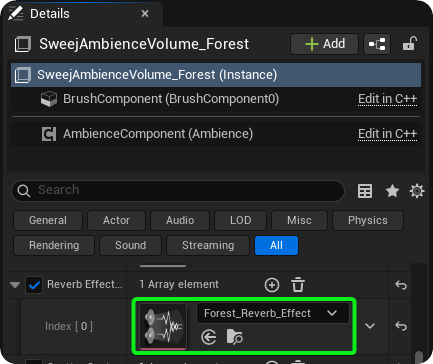Click the BrushComponent cube icon
Image resolution: width=433 pixels, height=364 pixels.
point(49,99)
